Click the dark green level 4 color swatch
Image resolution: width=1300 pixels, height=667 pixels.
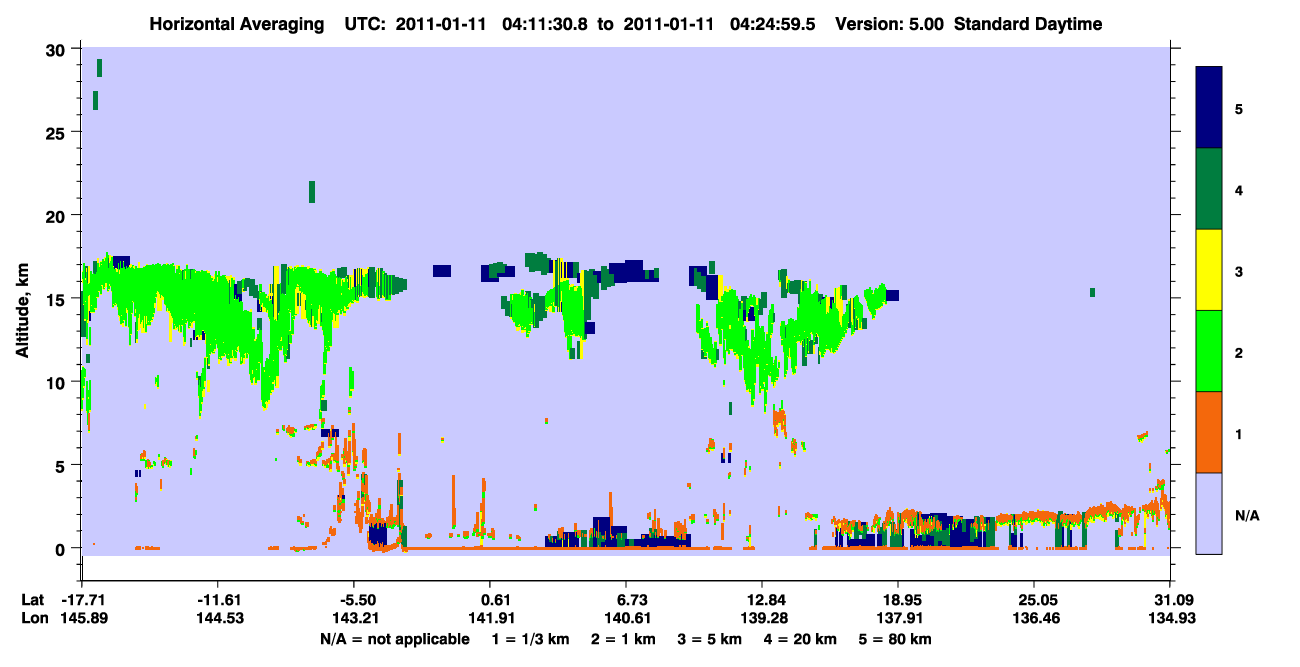click(x=1209, y=189)
